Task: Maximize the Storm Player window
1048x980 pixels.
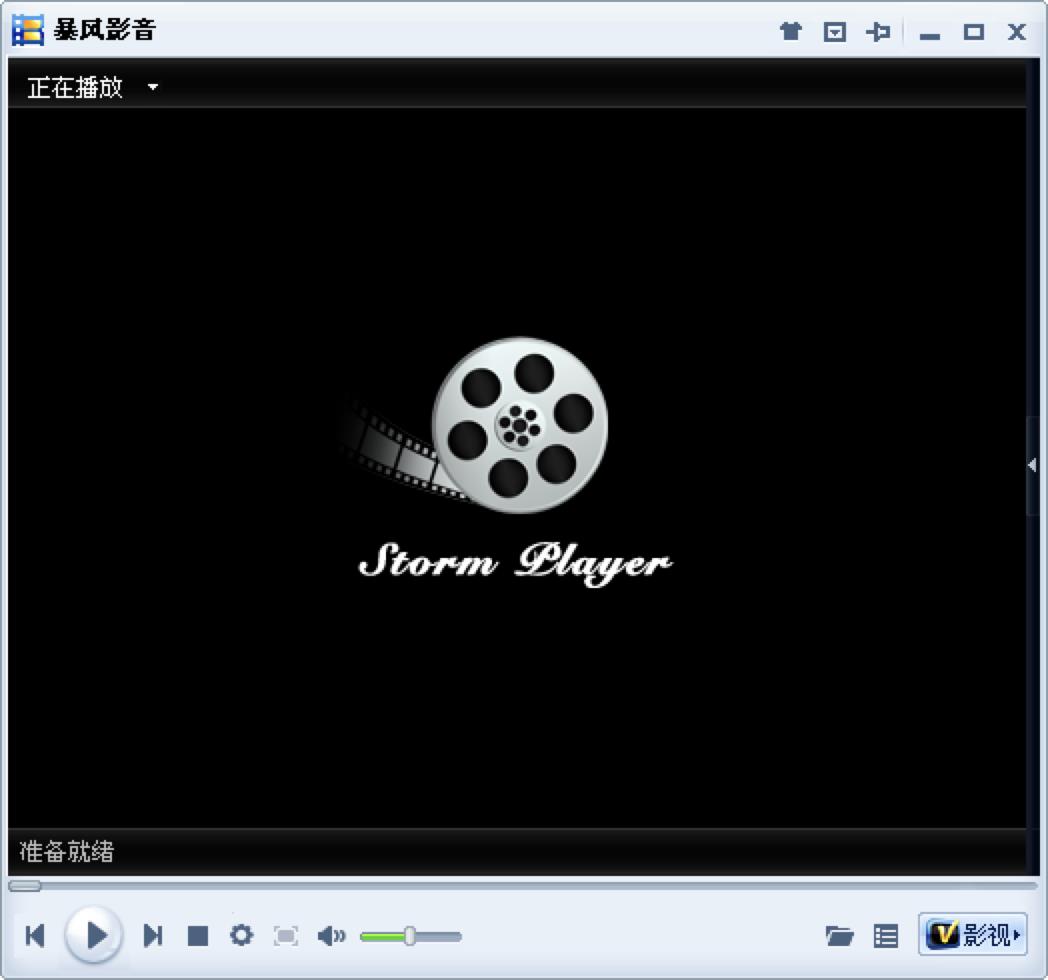Action: [973, 31]
